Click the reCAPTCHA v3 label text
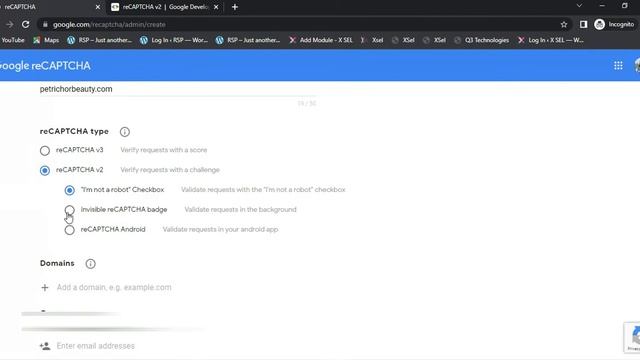Screen dimensions: 640x360 [80, 150]
